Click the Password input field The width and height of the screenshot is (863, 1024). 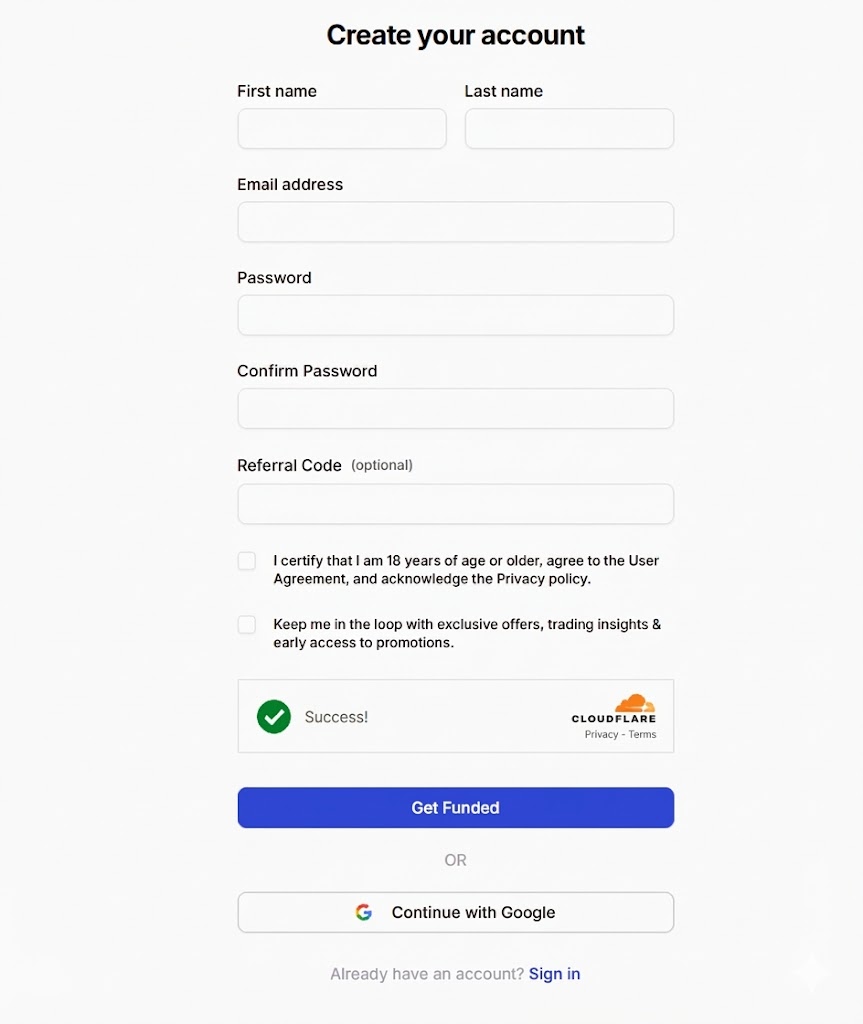point(455,314)
